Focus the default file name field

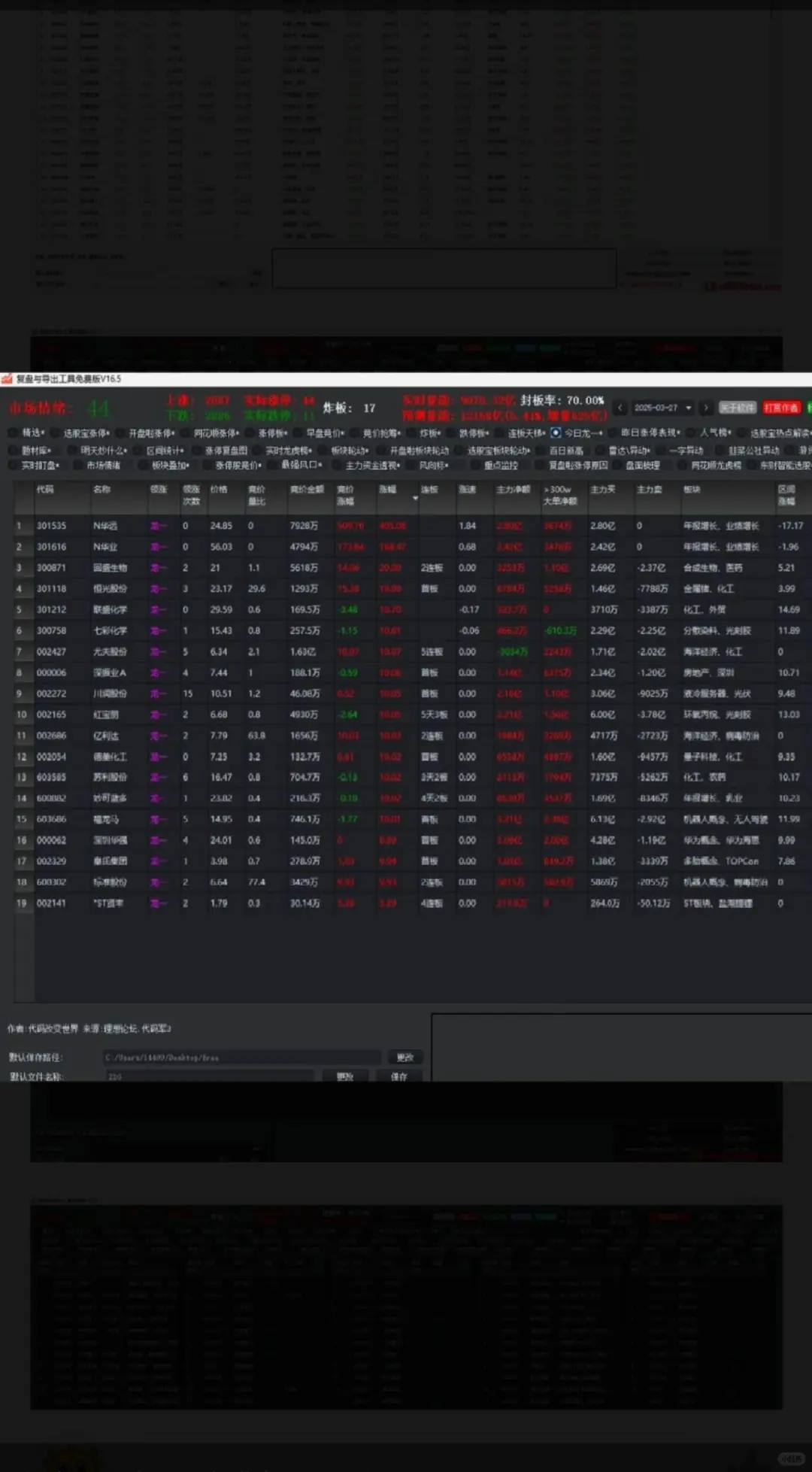click(209, 1076)
